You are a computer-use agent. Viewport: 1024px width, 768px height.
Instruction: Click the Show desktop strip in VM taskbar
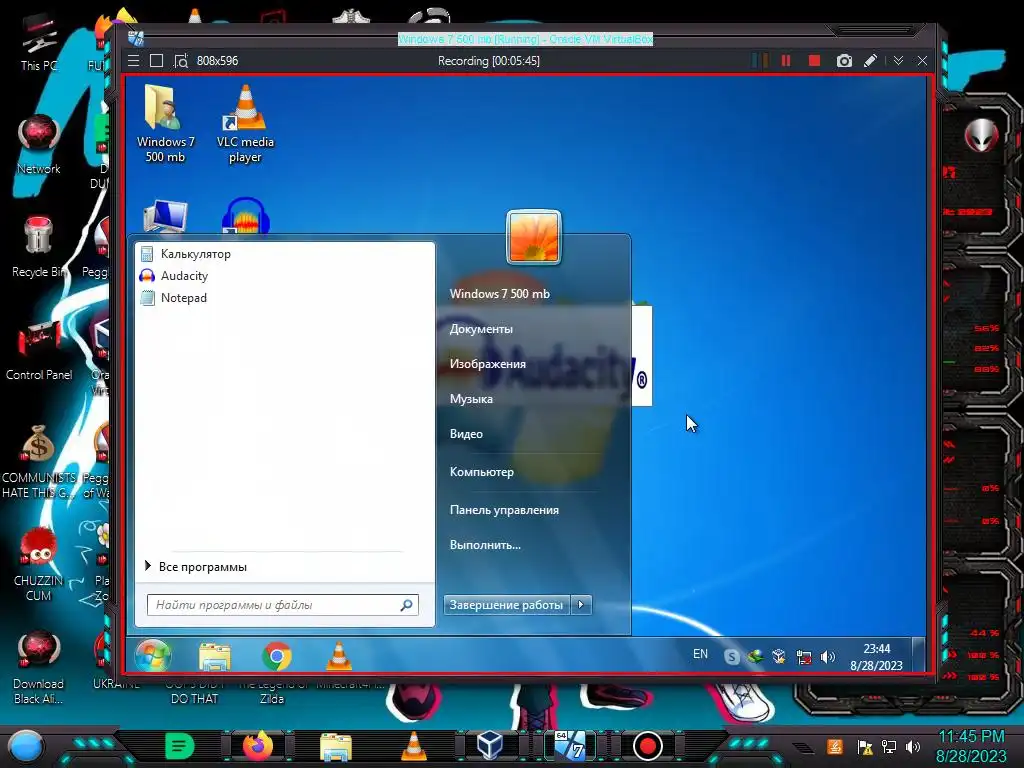(918, 655)
